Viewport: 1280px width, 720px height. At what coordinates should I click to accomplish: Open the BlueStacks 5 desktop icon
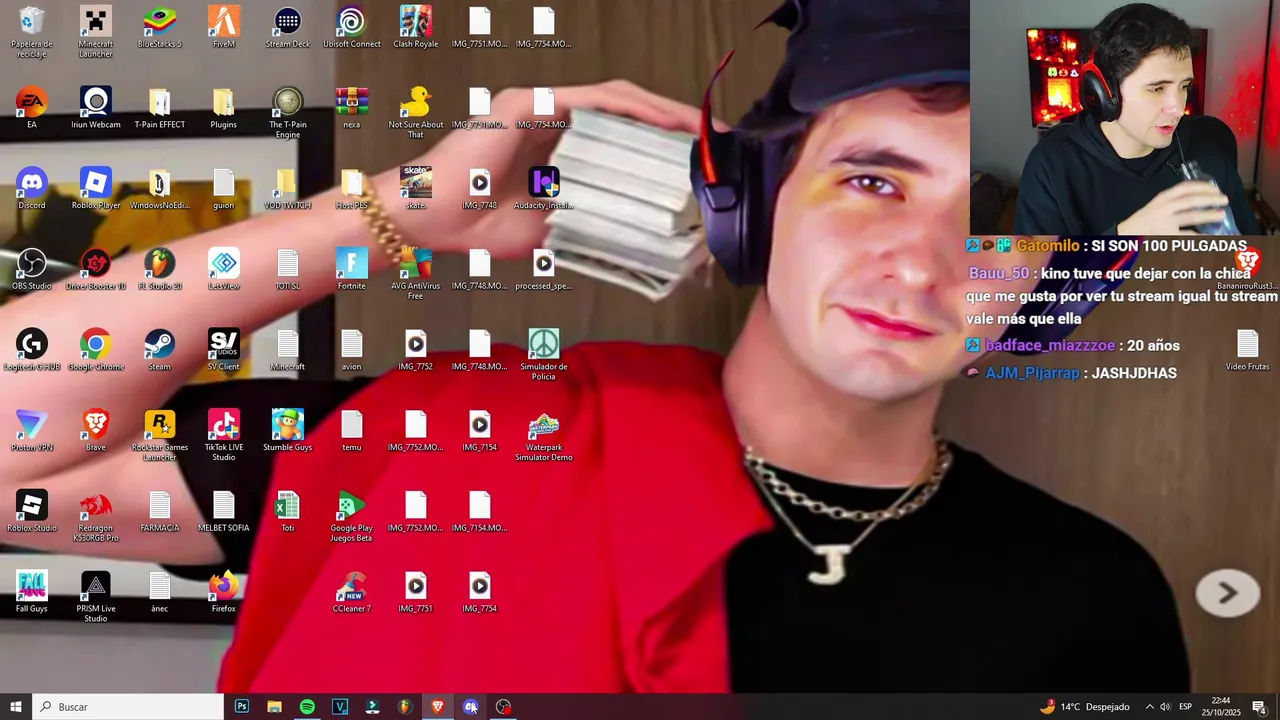tap(160, 28)
